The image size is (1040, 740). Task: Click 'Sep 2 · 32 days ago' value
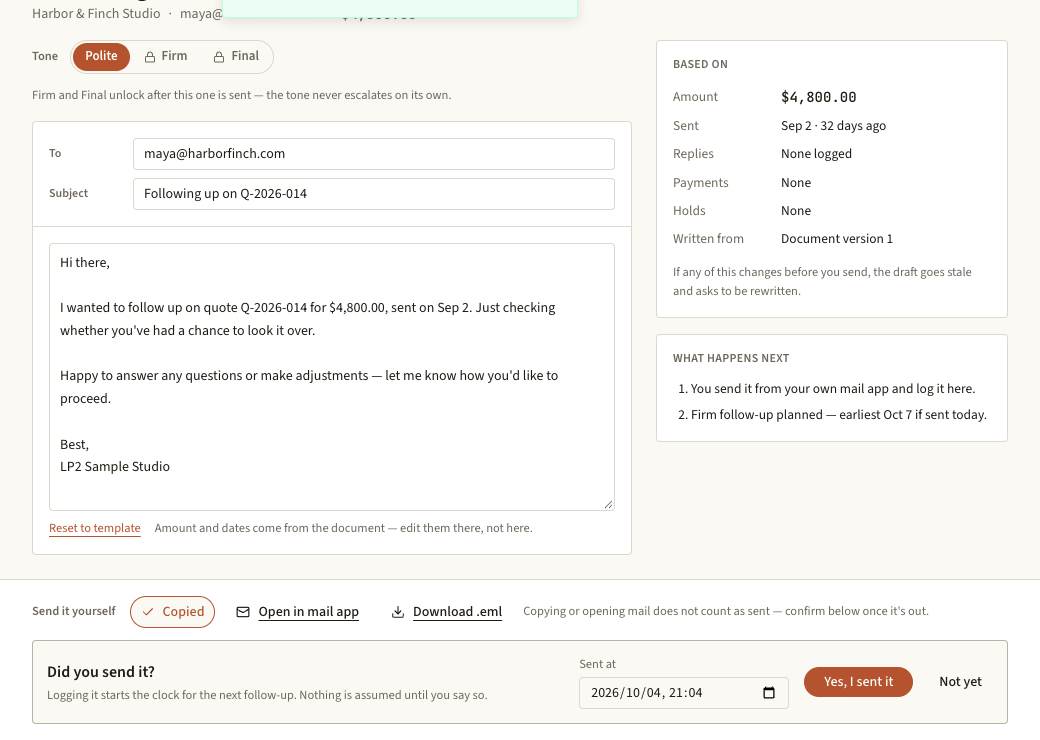pyautogui.click(x=833, y=126)
